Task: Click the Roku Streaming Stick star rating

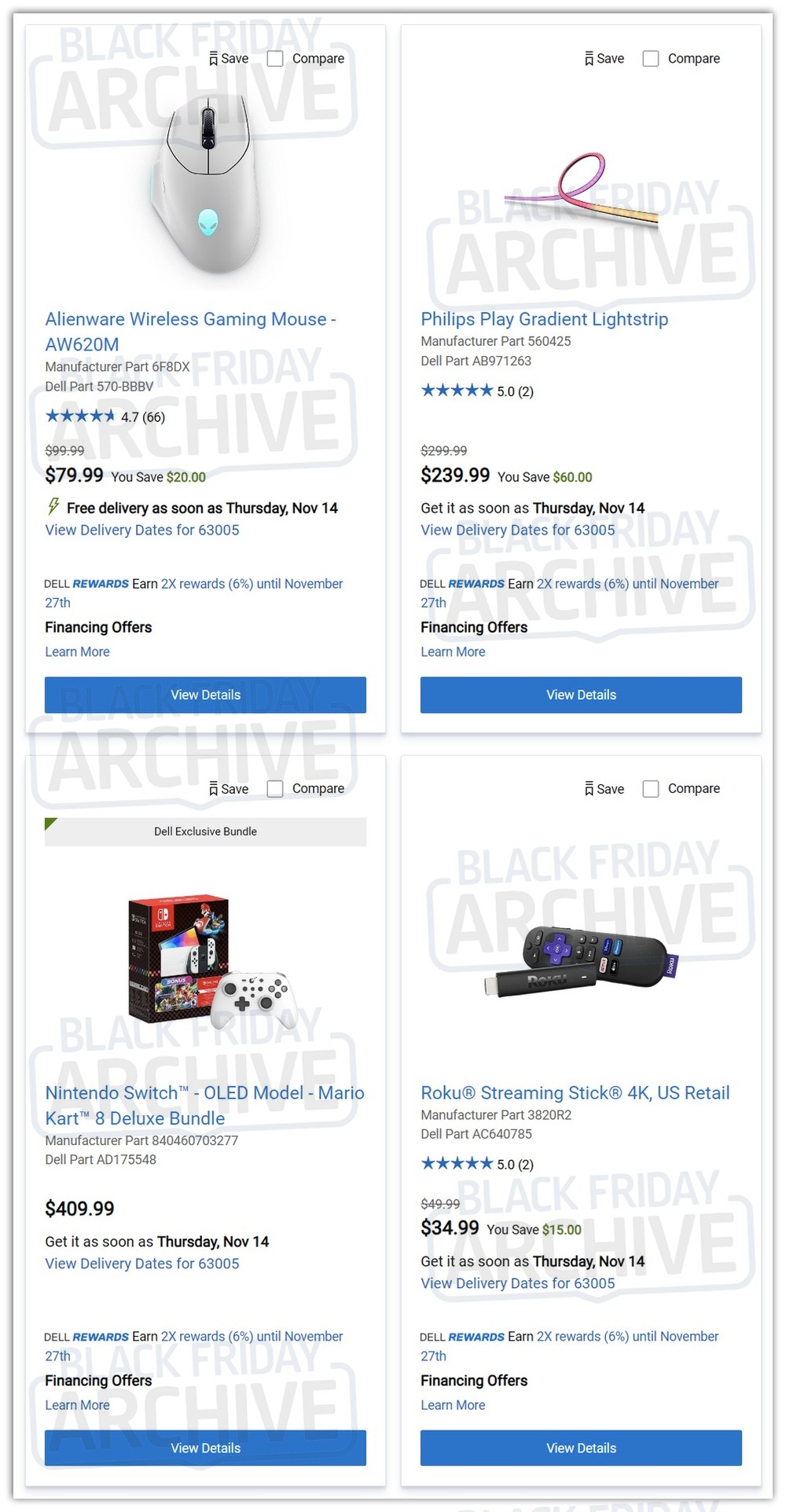Action: [x=457, y=1164]
